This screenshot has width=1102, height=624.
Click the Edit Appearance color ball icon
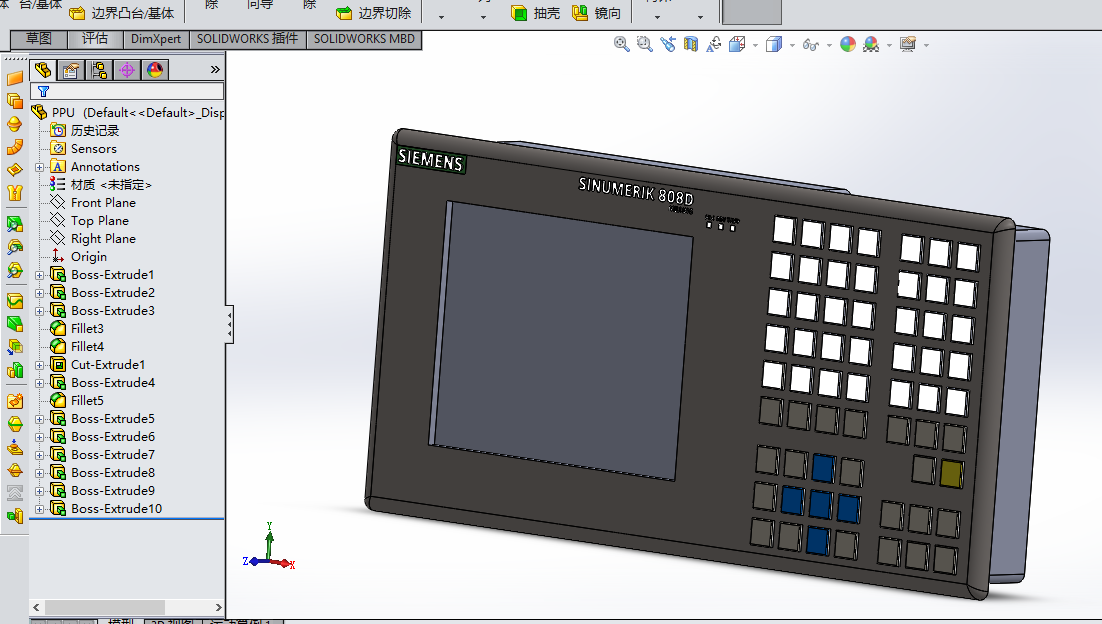point(848,44)
